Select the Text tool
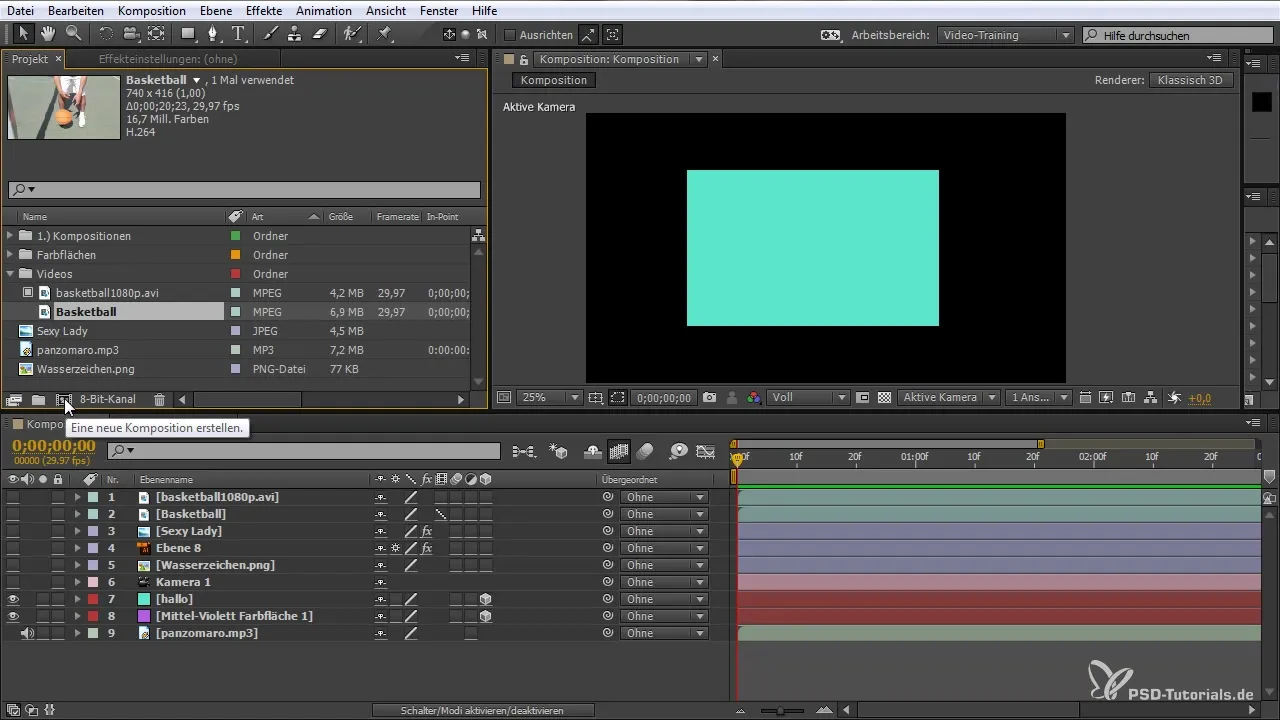This screenshot has height=720, width=1280. (x=238, y=34)
